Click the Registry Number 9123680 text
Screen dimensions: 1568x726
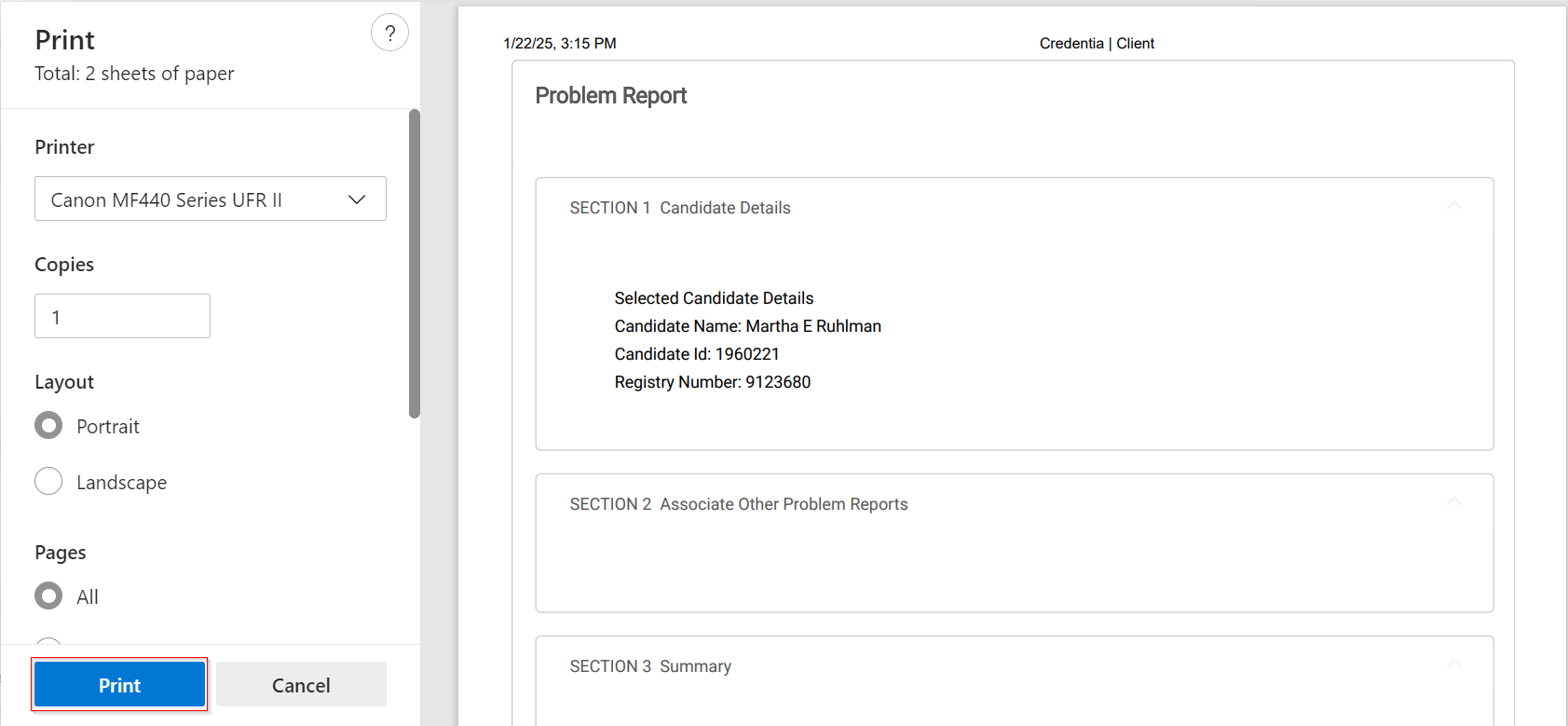point(713,382)
